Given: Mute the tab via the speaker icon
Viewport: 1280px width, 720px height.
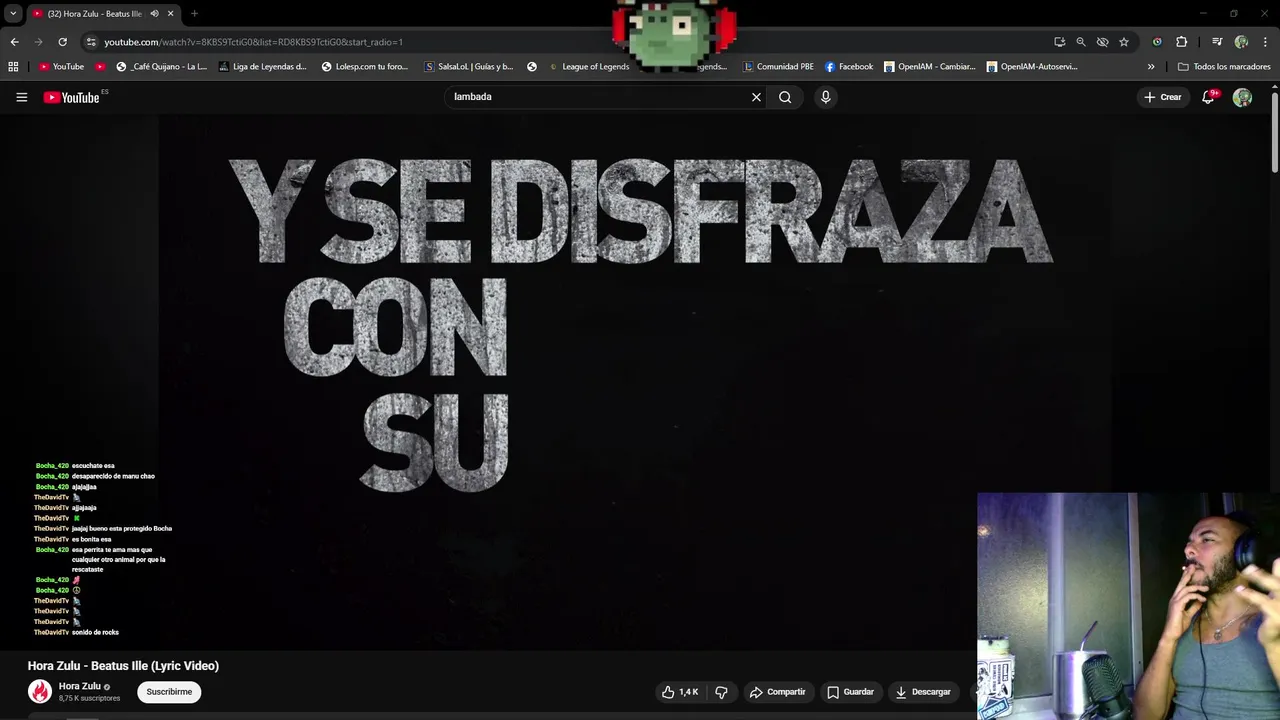Looking at the screenshot, I should [153, 14].
